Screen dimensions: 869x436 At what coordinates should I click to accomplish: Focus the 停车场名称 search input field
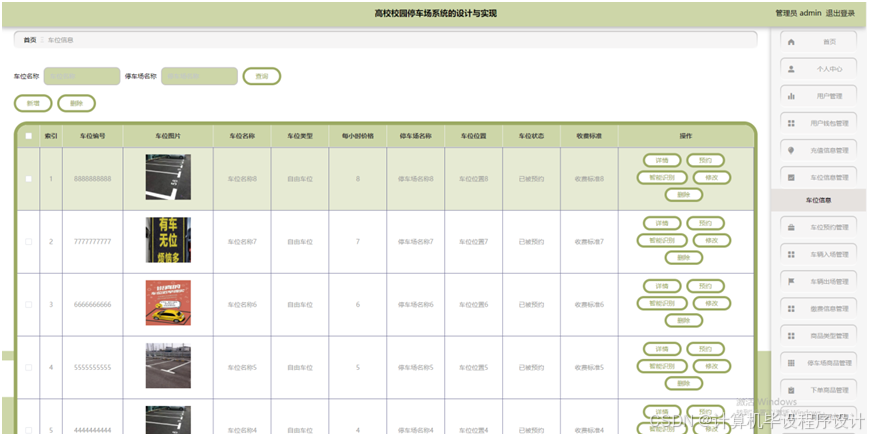[x=200, y=76]
